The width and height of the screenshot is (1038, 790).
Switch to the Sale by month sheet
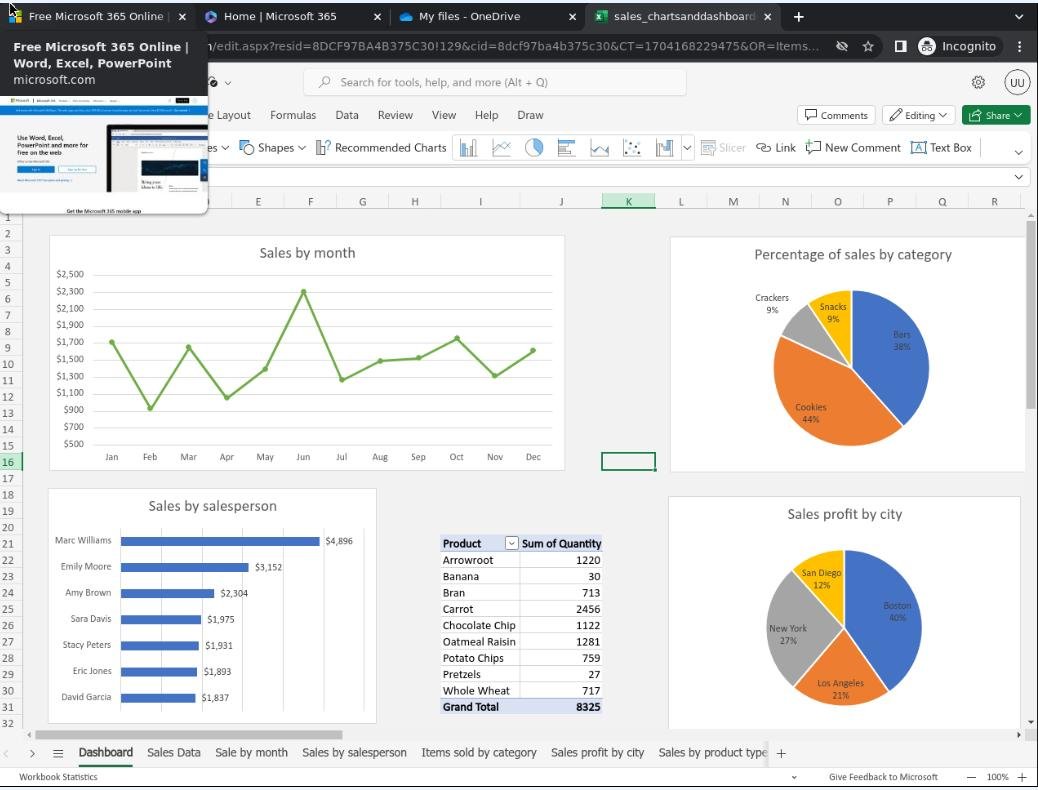252,752
